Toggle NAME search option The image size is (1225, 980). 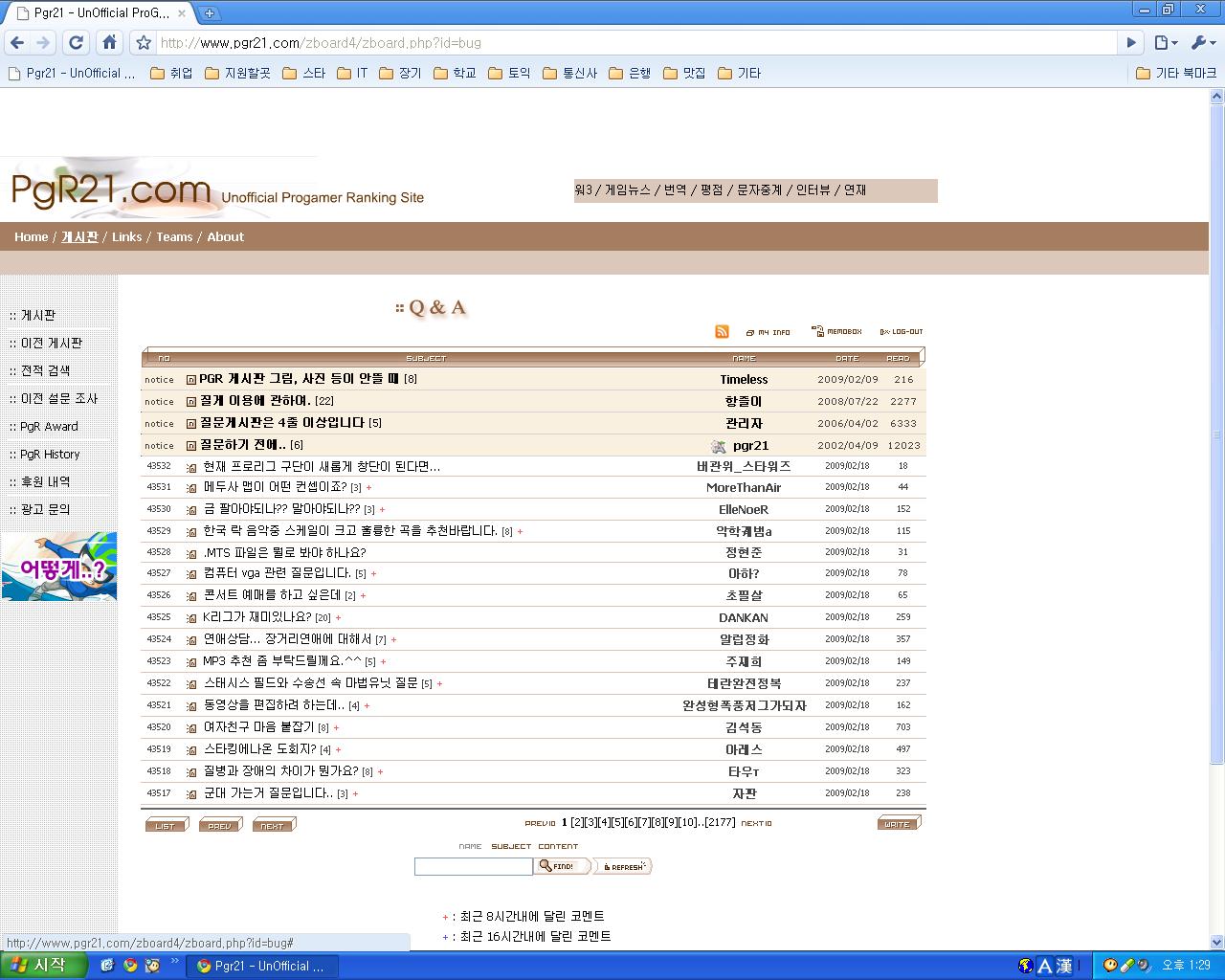click(470, 846)
